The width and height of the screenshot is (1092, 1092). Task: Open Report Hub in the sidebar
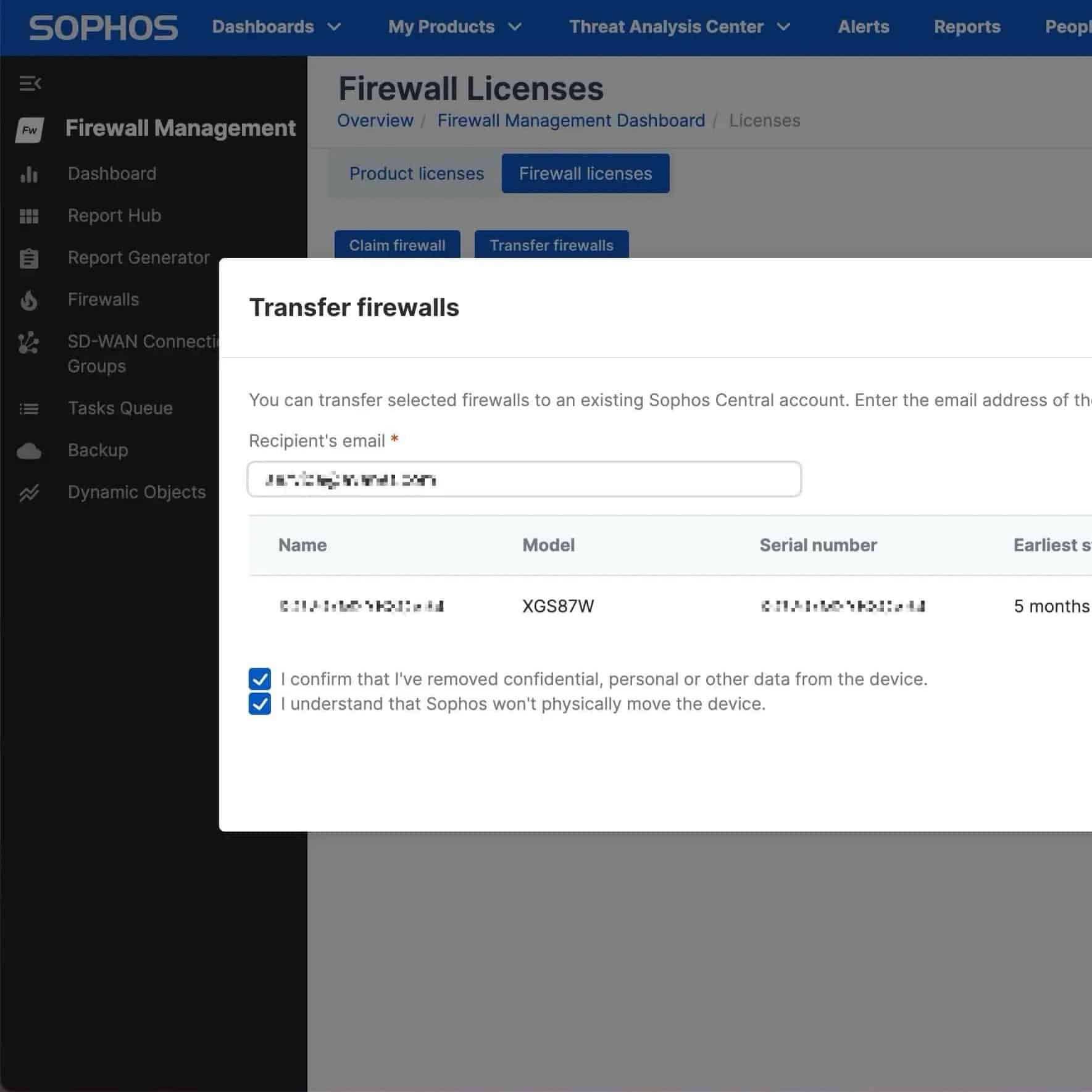click(x=114, y=215)
